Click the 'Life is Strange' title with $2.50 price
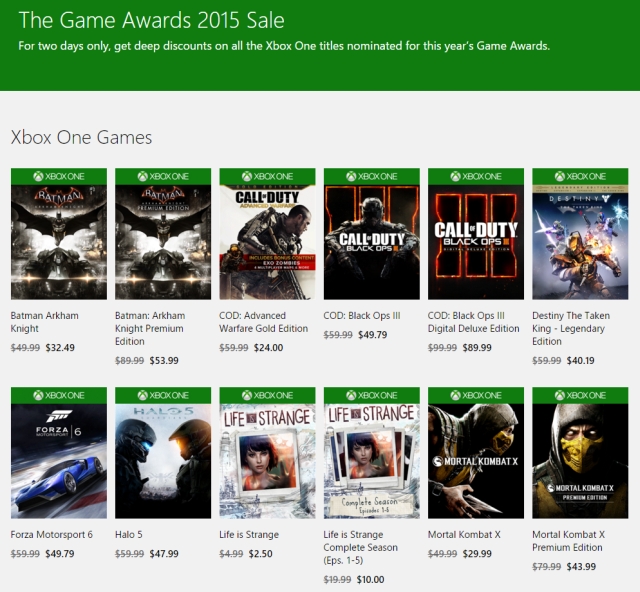 [249, 534]
